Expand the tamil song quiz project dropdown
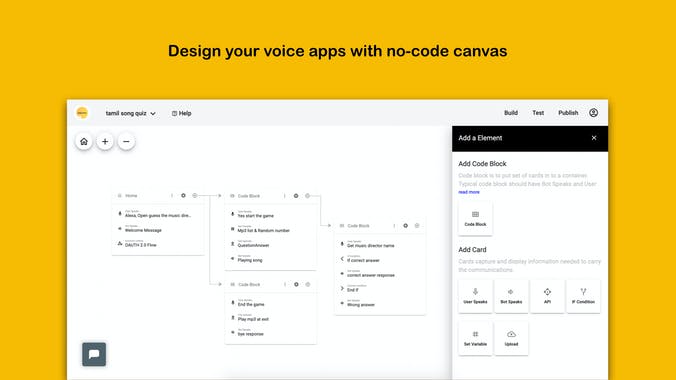Image resolution: width=676 pixels, height=380 pixels. tap(130, 113)
